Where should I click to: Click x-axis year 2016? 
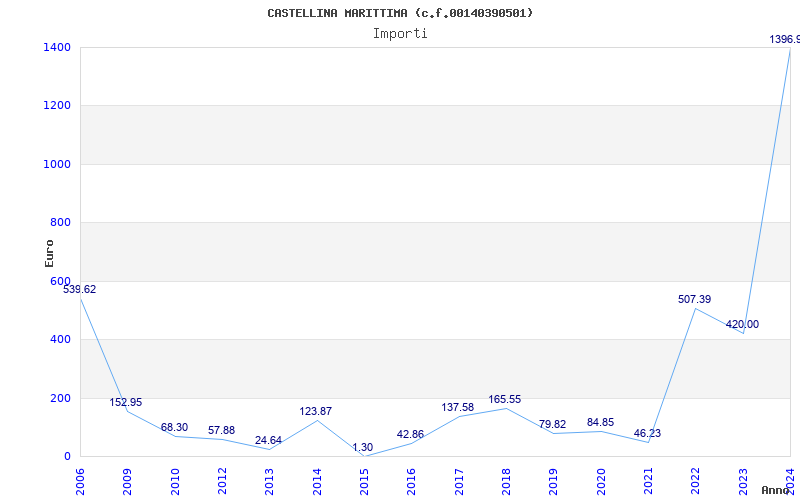pos(412,482)
